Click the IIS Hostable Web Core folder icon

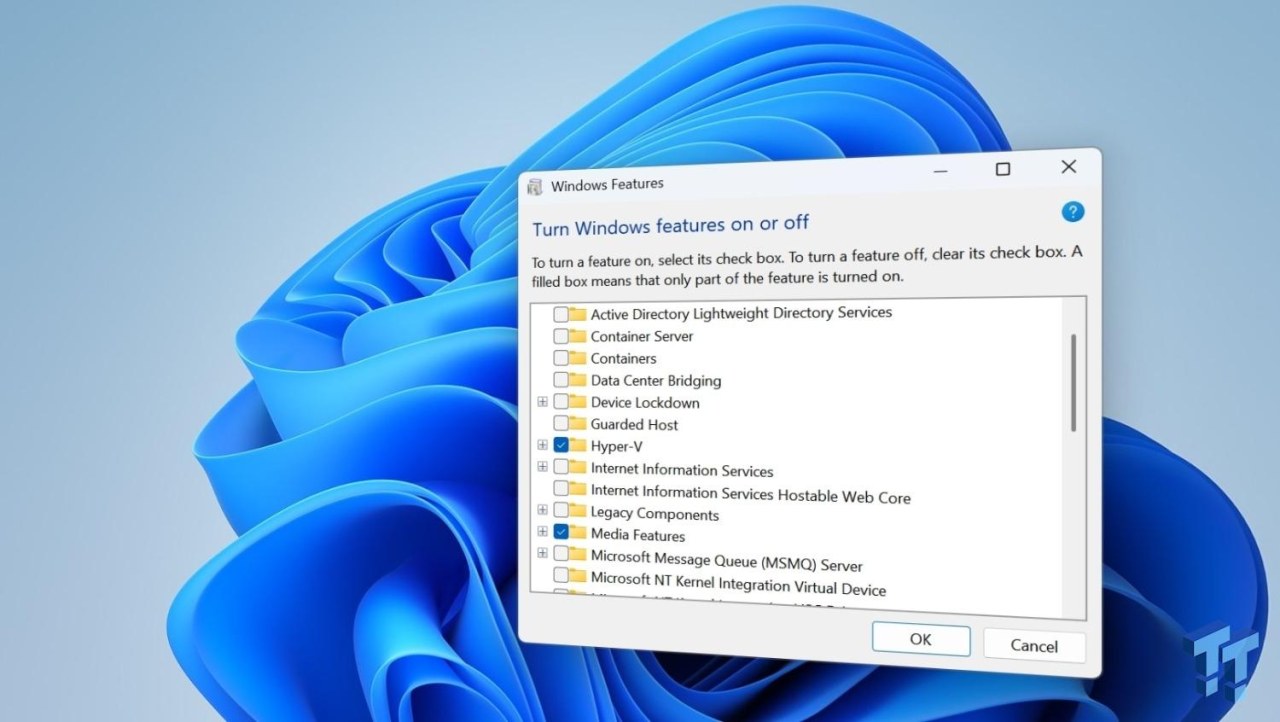tap(578, 490)
